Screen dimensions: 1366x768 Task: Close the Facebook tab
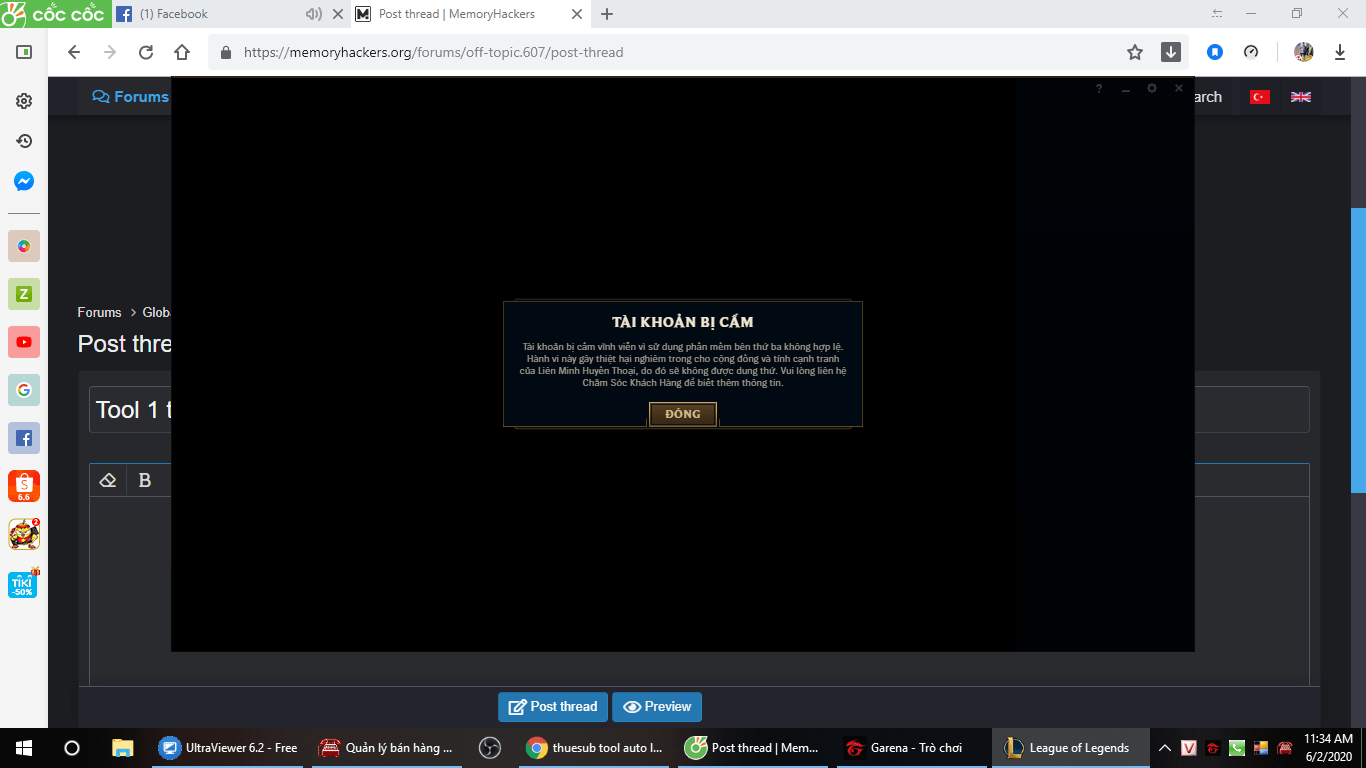click(x=337, y=14)
